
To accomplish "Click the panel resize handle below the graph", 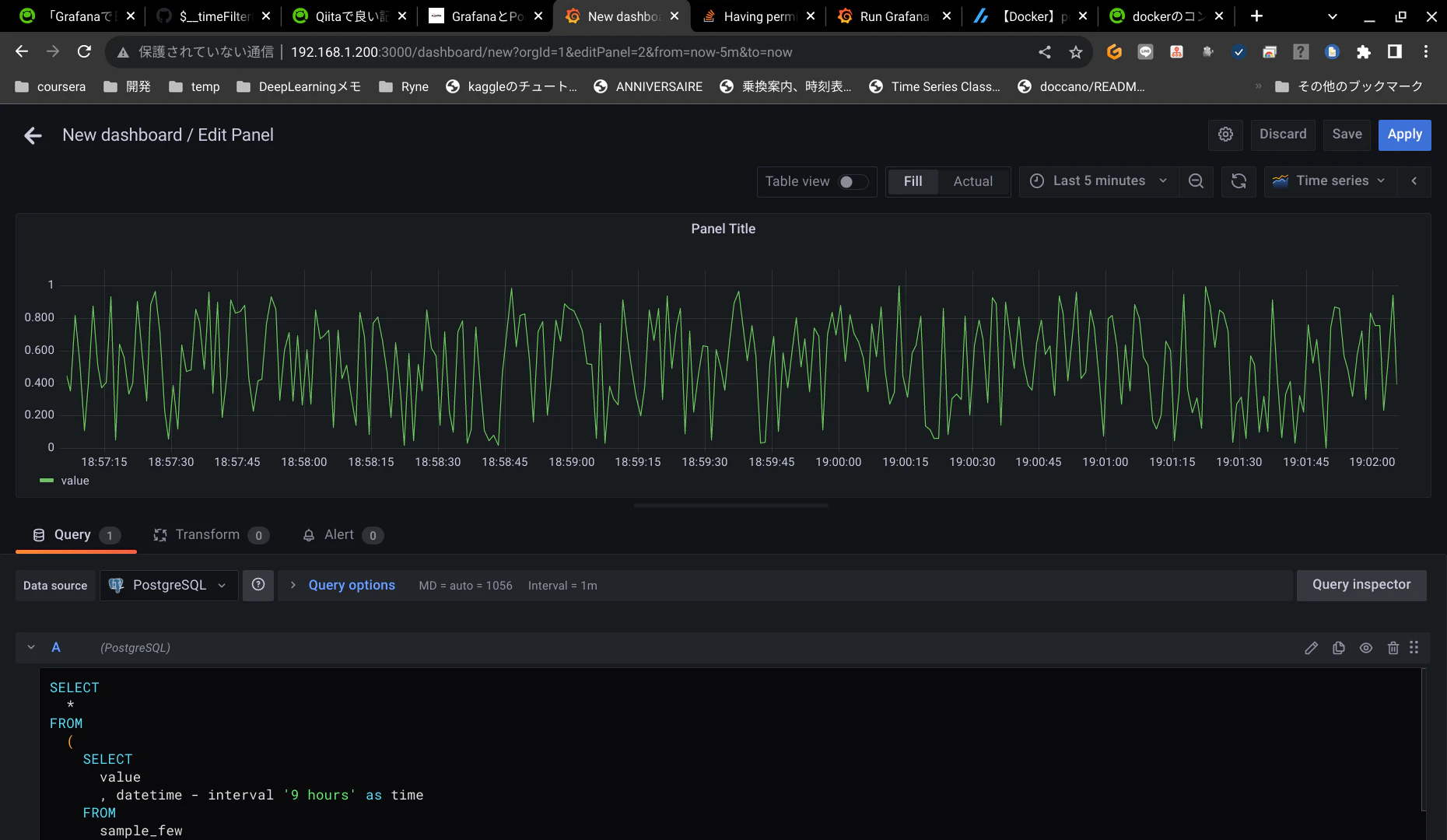I will [731, 506].
